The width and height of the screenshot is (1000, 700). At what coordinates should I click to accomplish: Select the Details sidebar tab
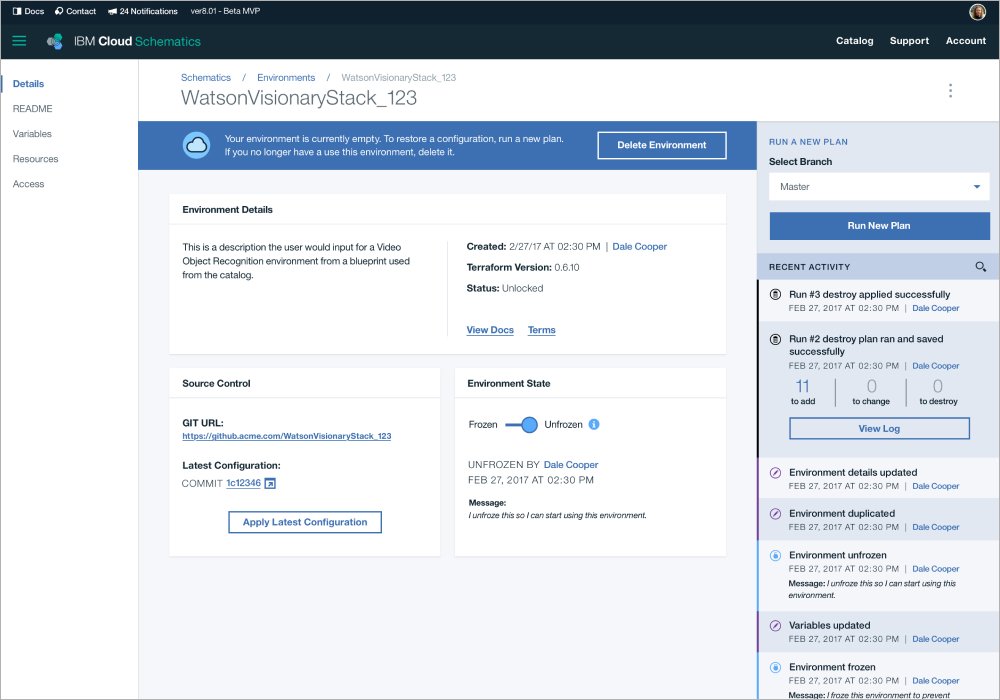coord(28,84)
